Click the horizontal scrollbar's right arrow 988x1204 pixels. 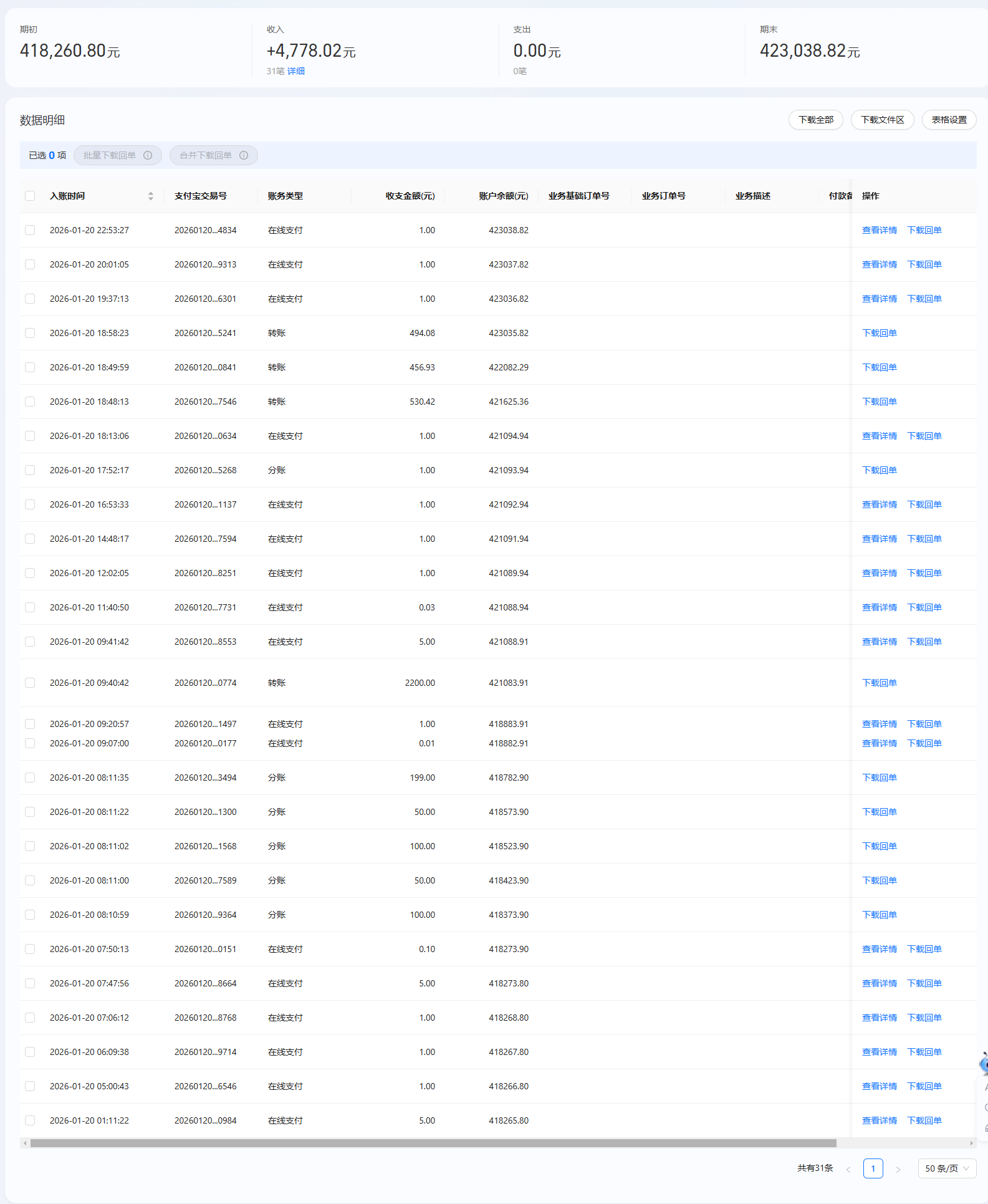pos(971,1143)
